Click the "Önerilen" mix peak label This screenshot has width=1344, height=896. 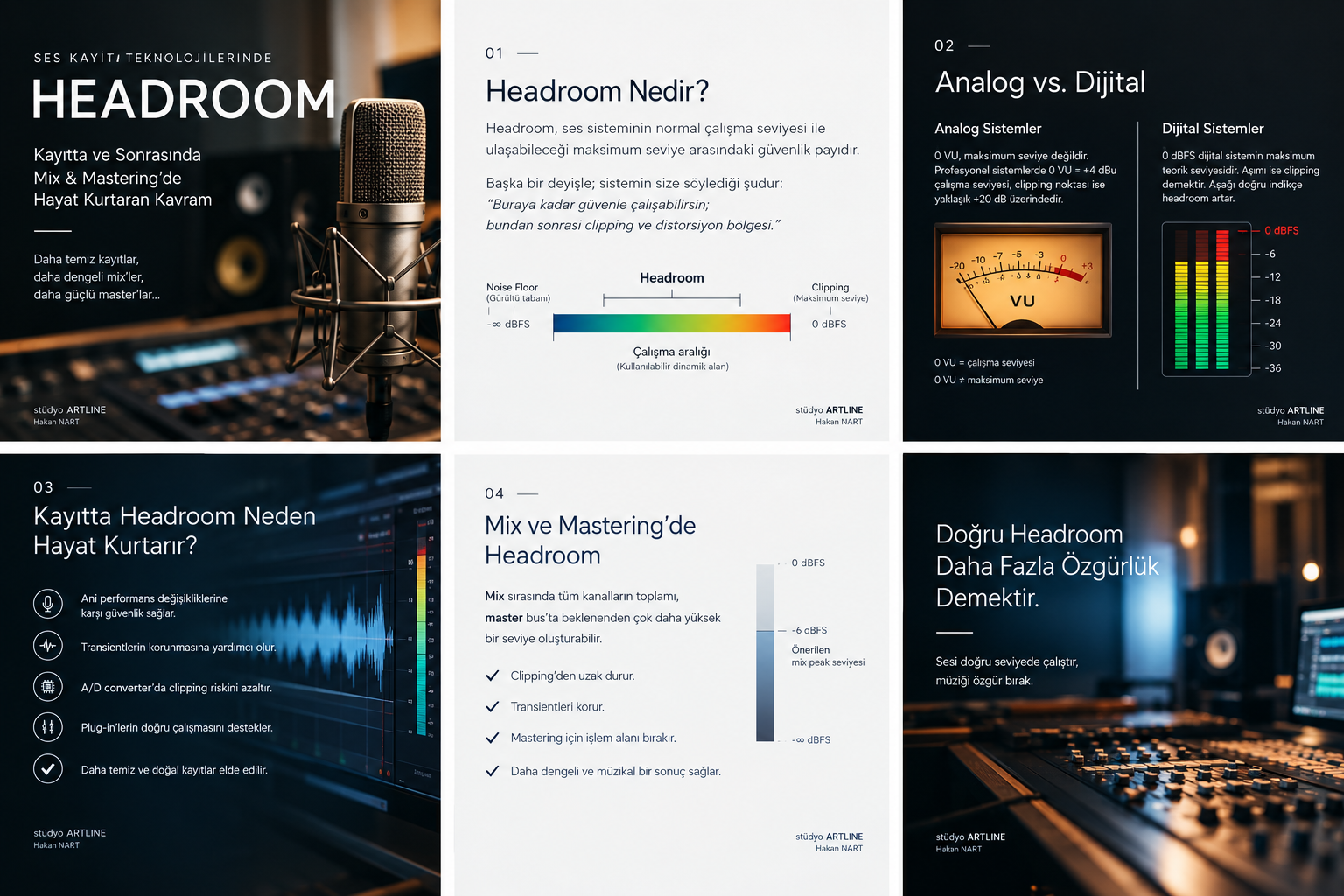pos(810,650)
